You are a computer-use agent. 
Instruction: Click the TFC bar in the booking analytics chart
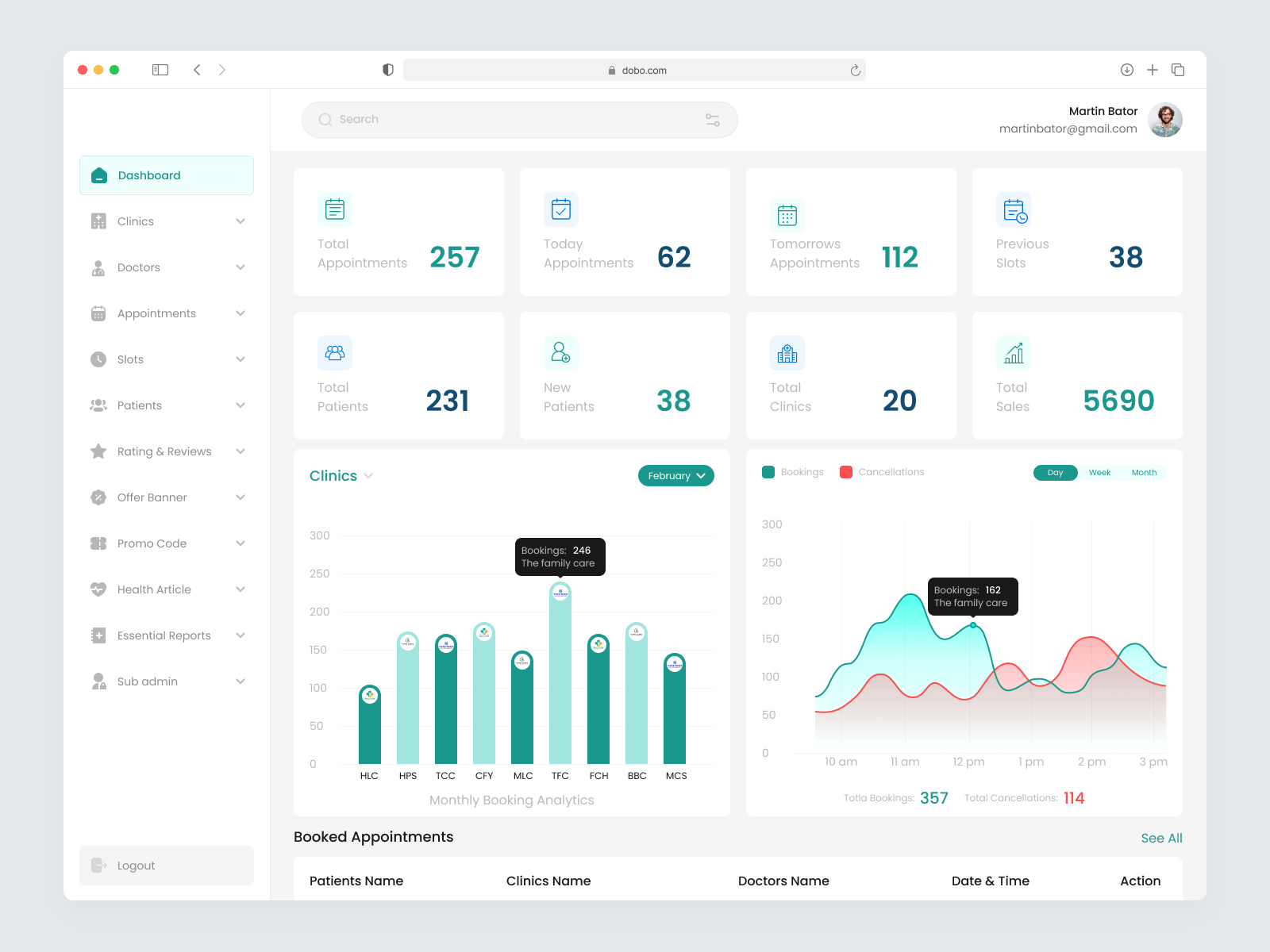pyautogui.click(x=560, y=682)
